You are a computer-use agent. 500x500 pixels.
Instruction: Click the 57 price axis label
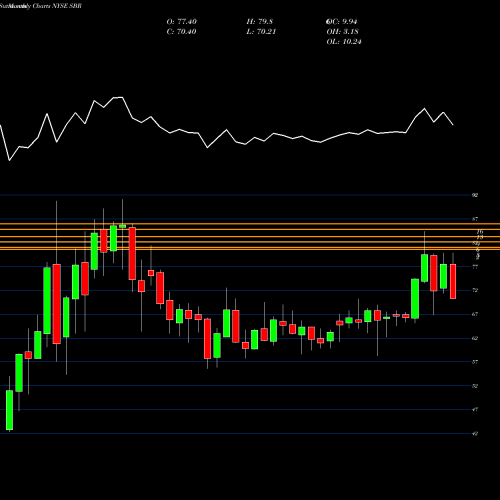coord(475,362)
